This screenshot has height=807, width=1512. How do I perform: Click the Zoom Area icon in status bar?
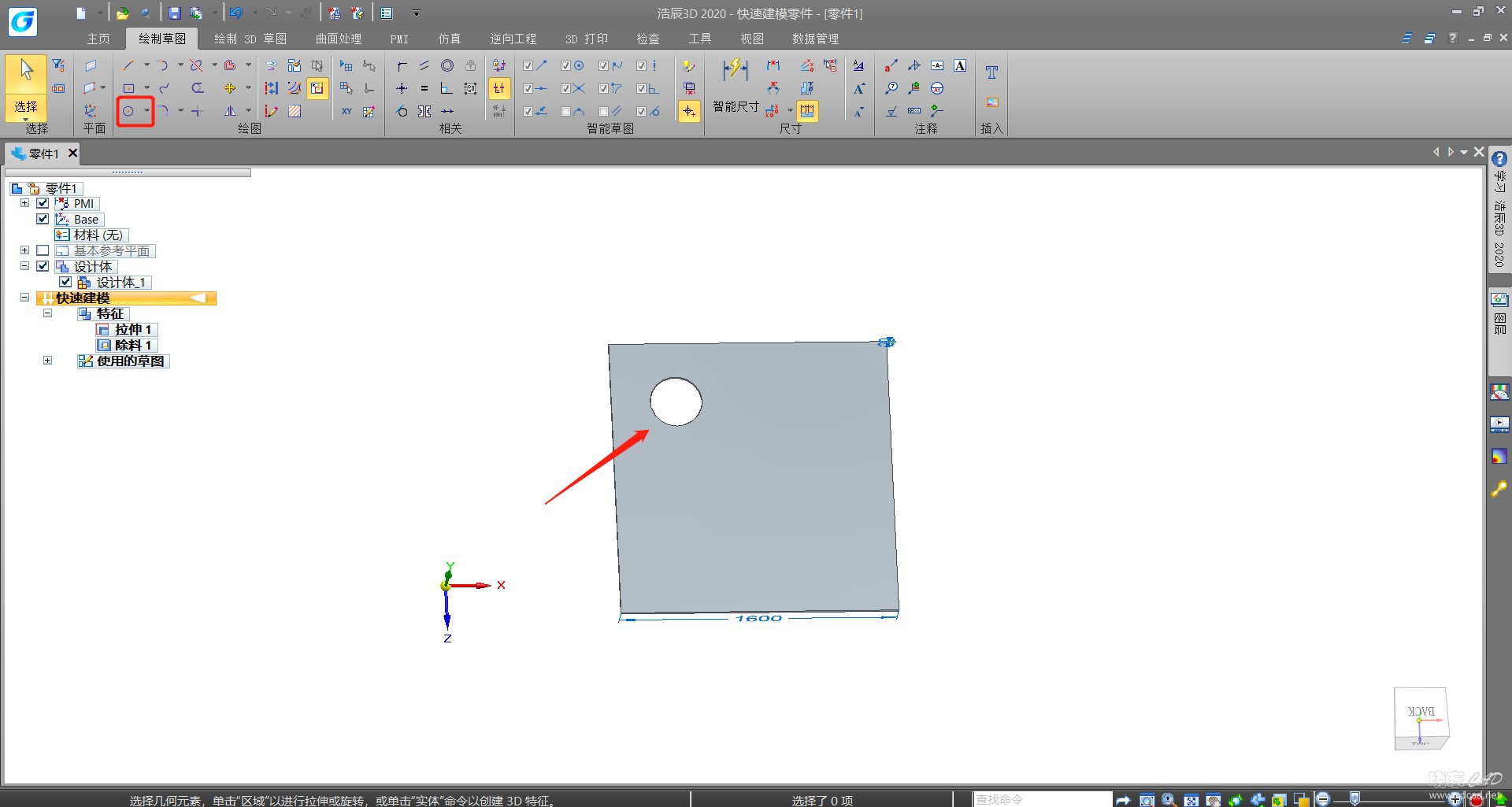click(x=1147, y=800)
